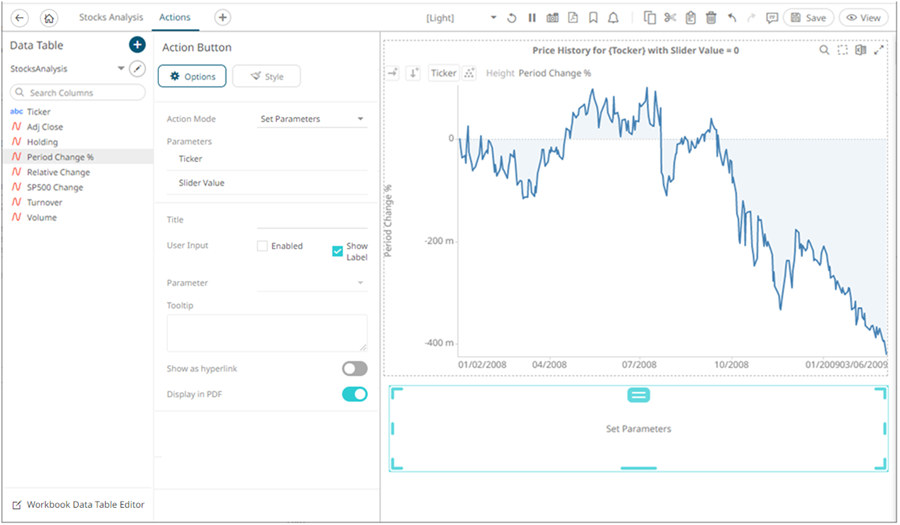This screenshot has height=525, width=900.
Task: Open the empty Parameter dropdown
Action: click(x=312, y=283)
